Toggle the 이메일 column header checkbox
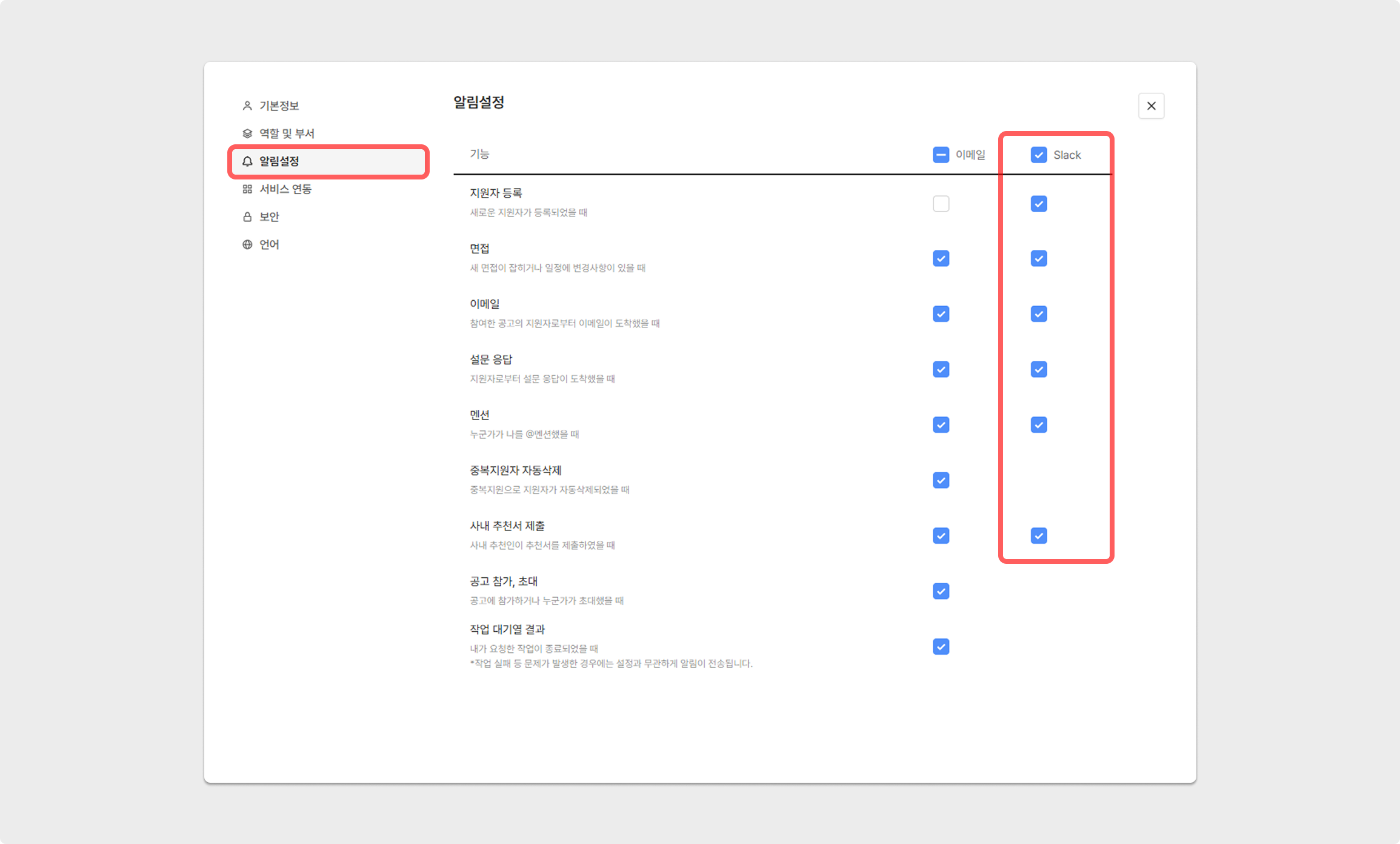Viewport: 1400px width, 844px height. coord(941,155)
